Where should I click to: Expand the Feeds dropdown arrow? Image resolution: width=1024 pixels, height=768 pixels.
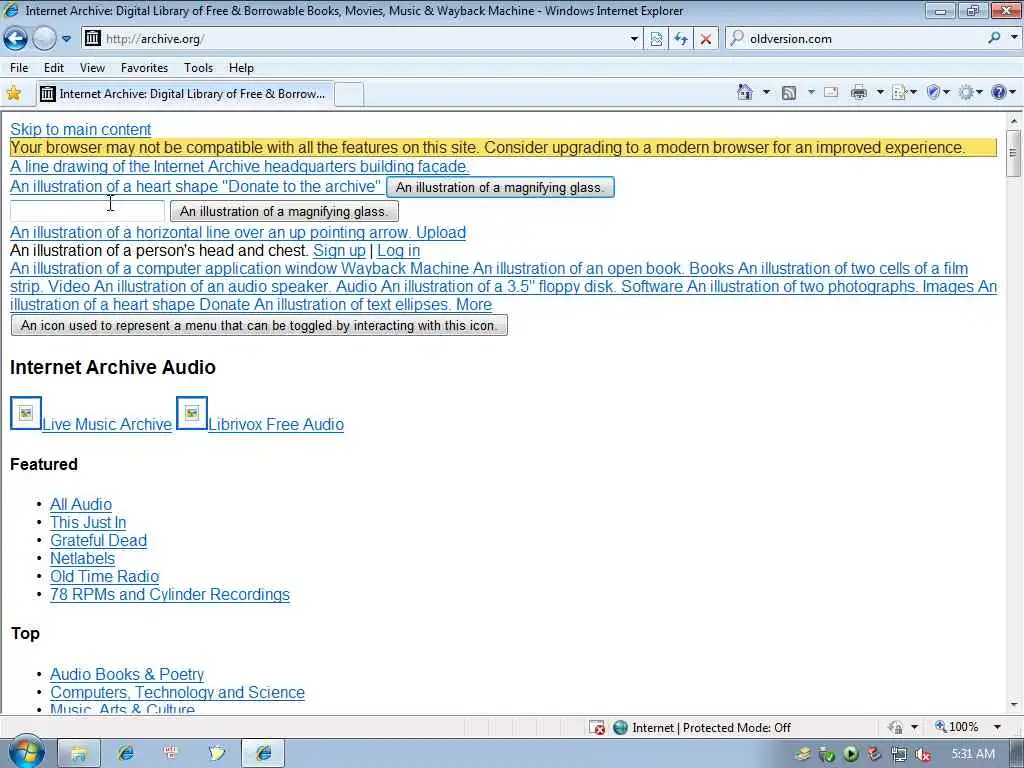(811, 92)
